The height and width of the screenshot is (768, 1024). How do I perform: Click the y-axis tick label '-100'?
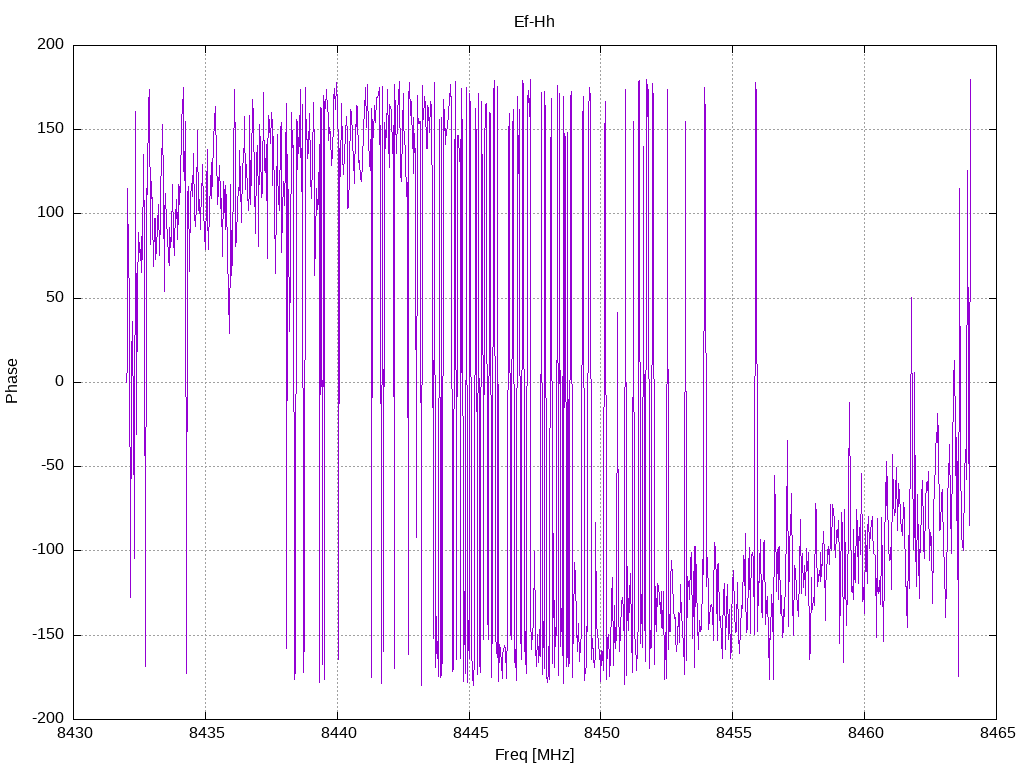[x=48, y=551]
